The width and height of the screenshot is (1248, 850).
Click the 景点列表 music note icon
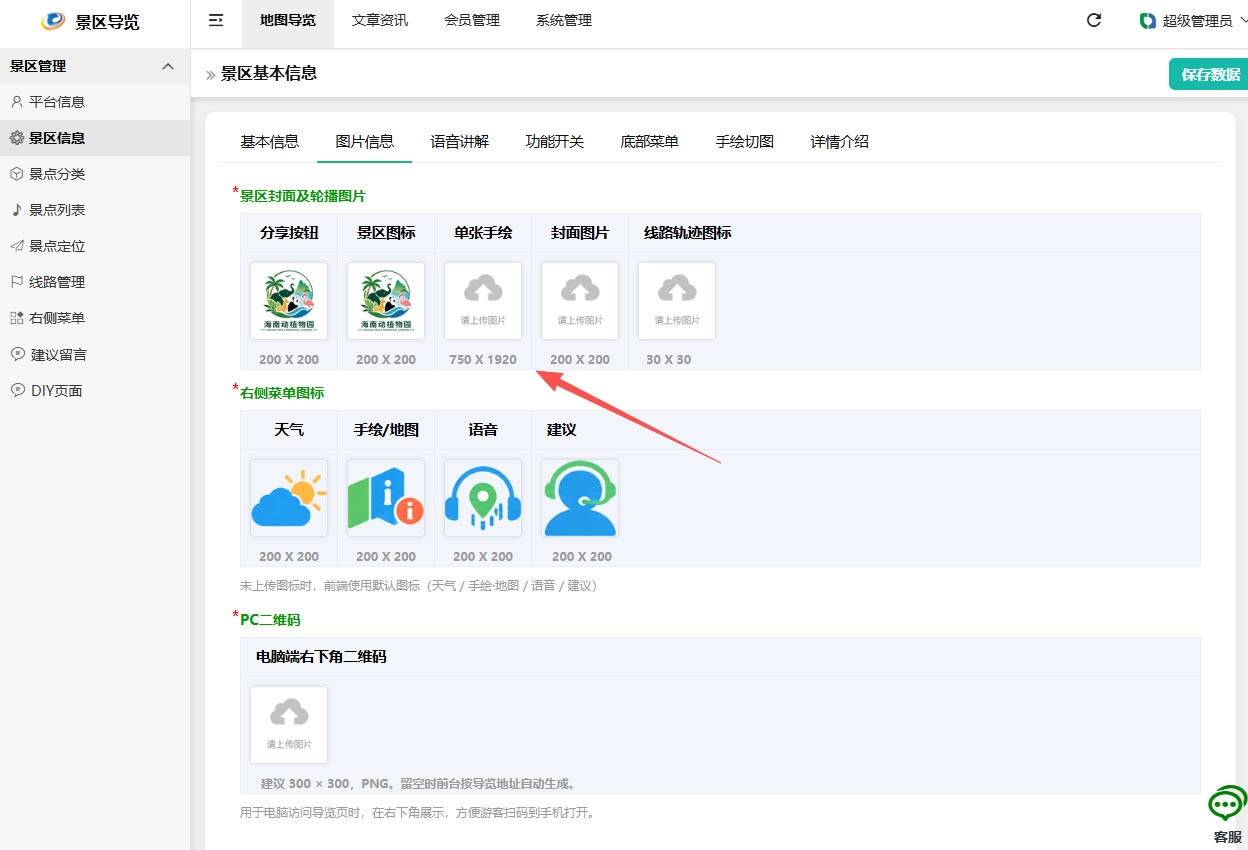pyautogui.click(x=17, y=210)
